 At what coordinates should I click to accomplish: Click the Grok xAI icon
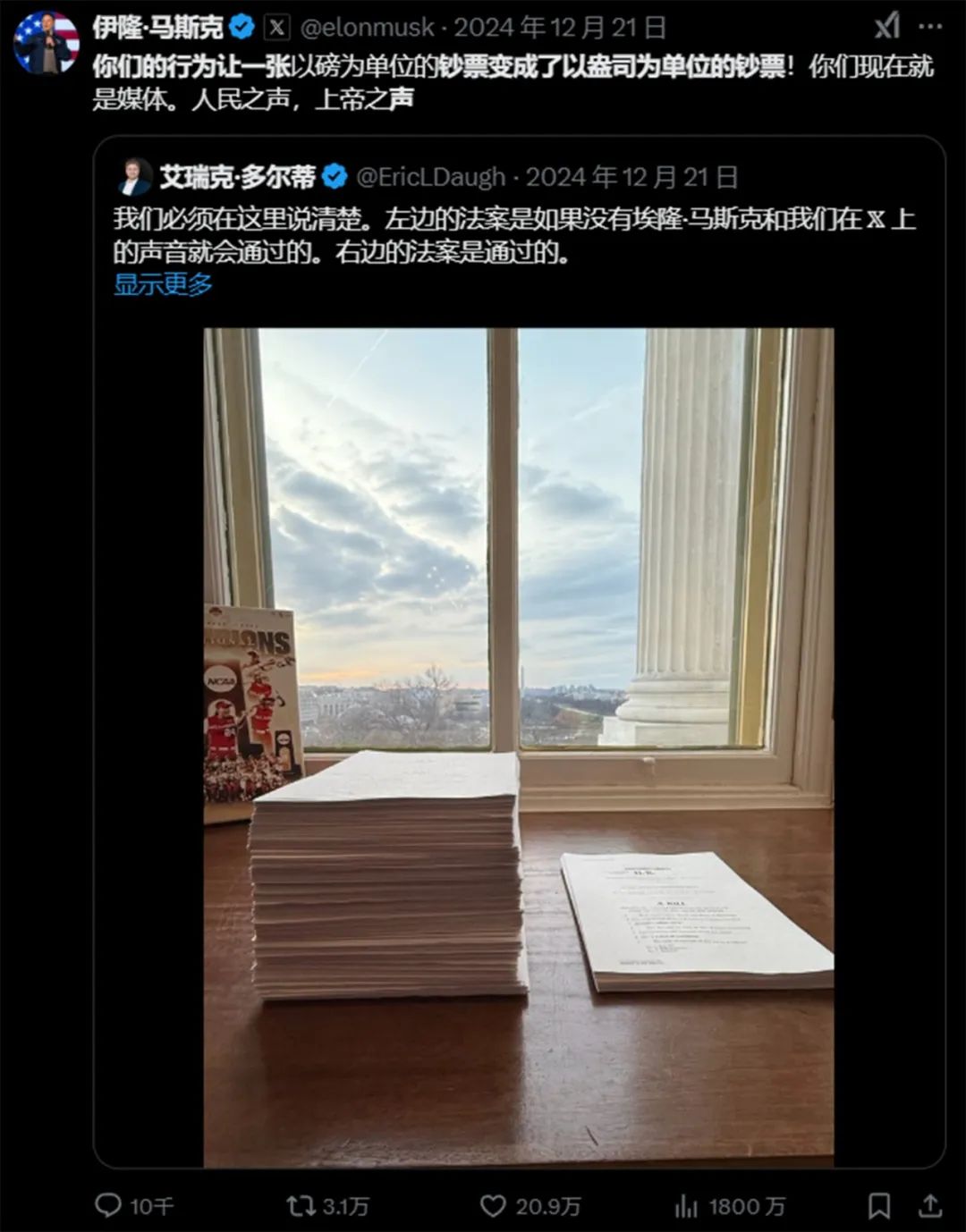coord(886,27)
